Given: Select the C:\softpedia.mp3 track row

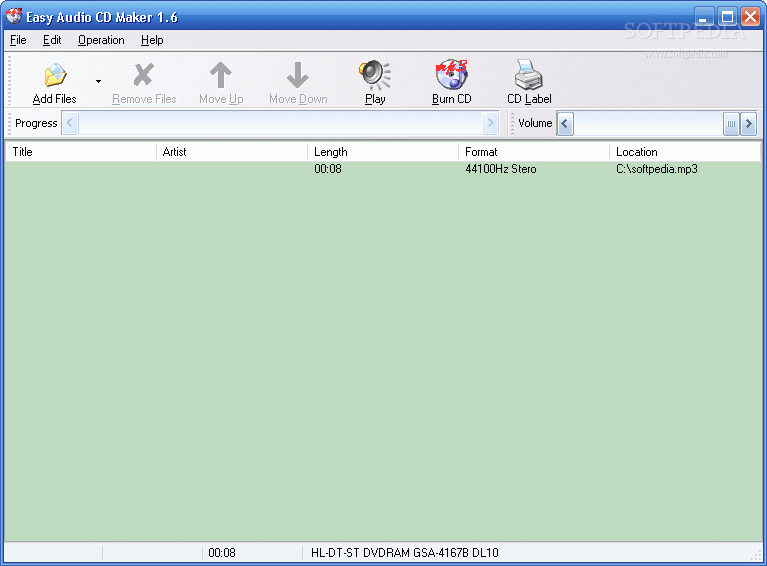Looking at the screenshot, I should point(383,169).
